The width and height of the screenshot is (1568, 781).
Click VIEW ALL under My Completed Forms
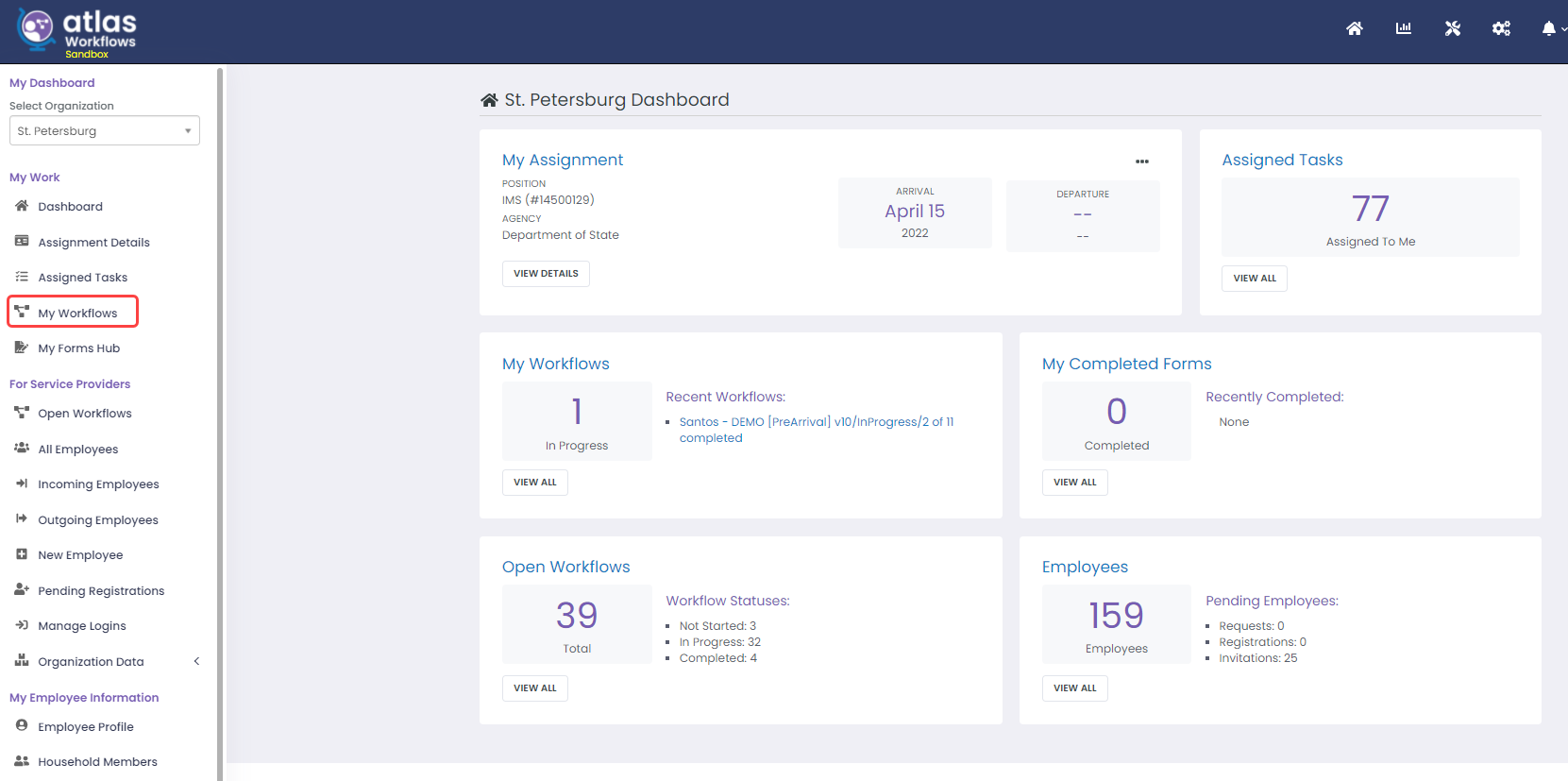pyautogui.click(x=1075, y=483)
